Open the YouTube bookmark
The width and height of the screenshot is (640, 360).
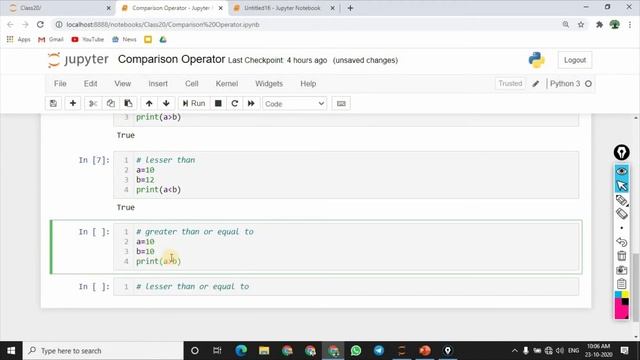point(88,40)
